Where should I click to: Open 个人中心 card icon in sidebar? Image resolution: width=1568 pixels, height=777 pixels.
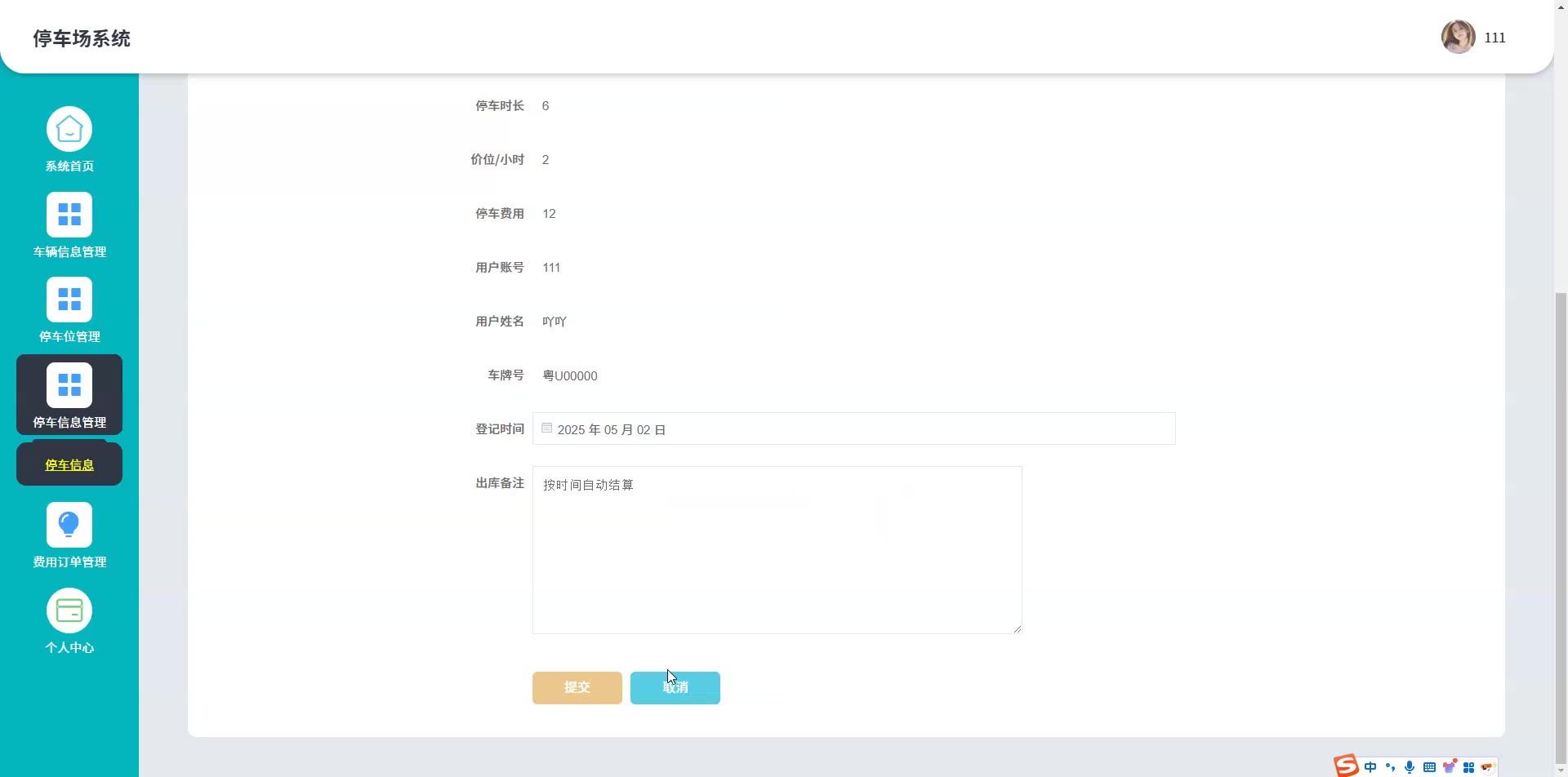(69, 610)
